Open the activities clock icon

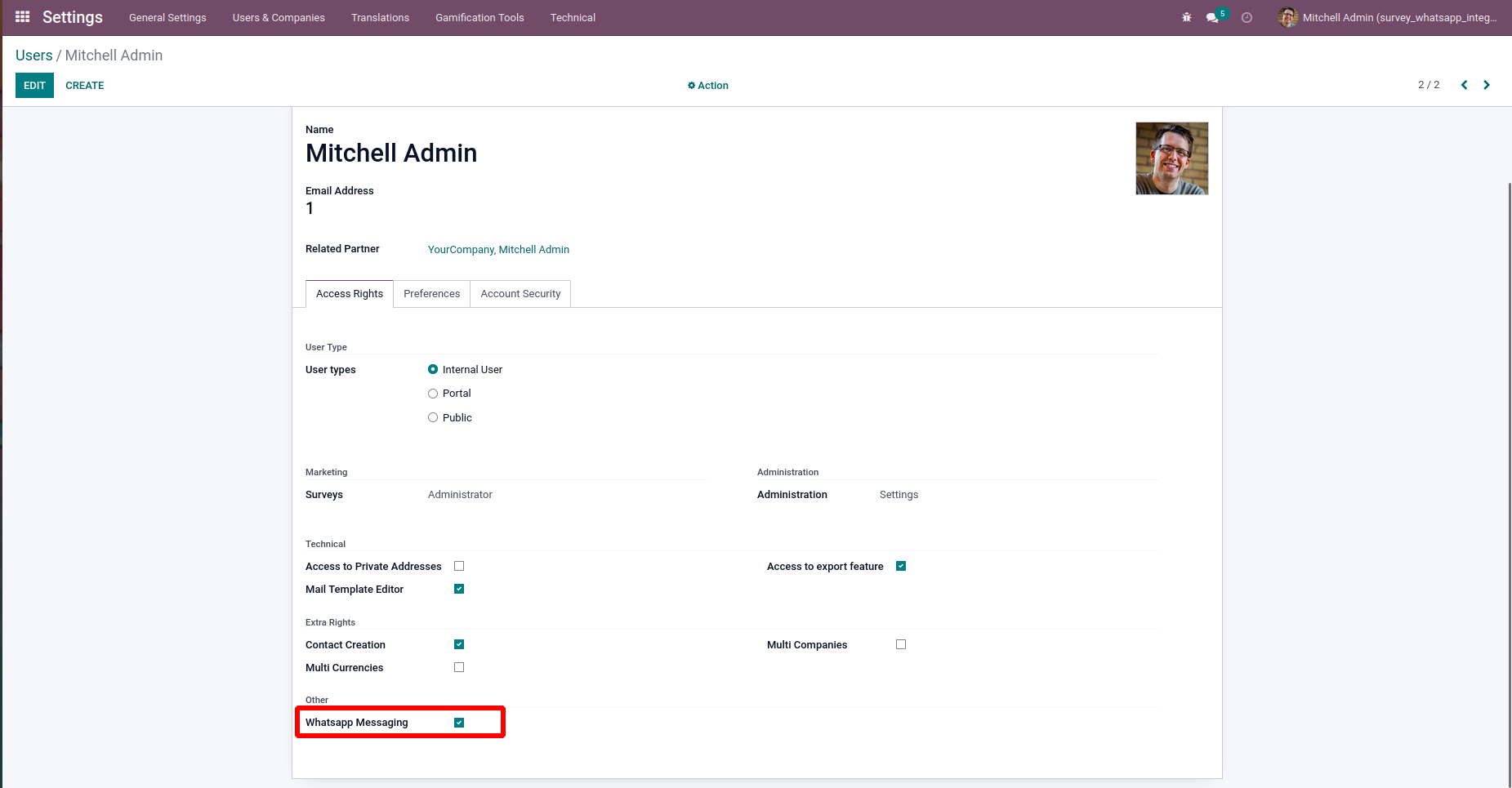coord(1247,17)
